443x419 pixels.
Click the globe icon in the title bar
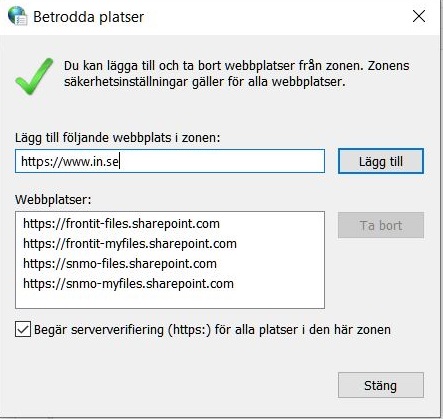coord(17,16)
